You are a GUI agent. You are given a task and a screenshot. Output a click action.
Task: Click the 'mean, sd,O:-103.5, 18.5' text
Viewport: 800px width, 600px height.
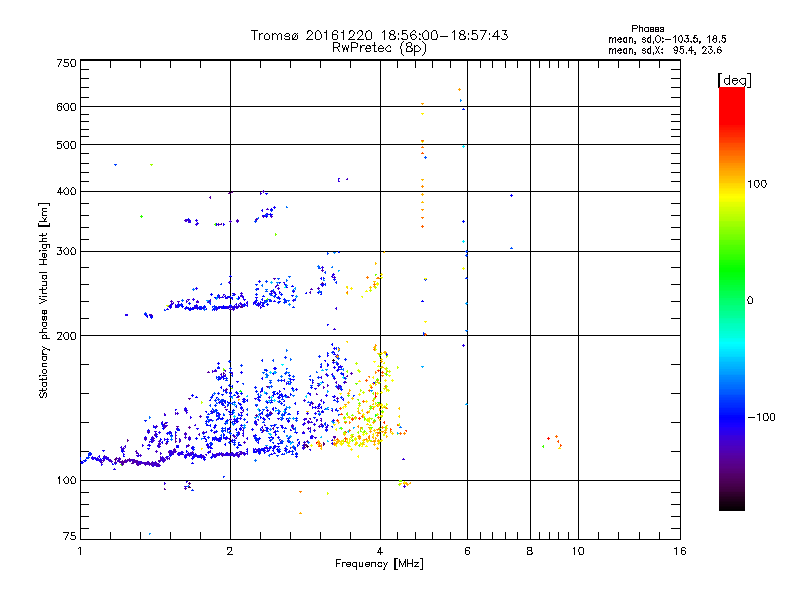click(667, 40)
